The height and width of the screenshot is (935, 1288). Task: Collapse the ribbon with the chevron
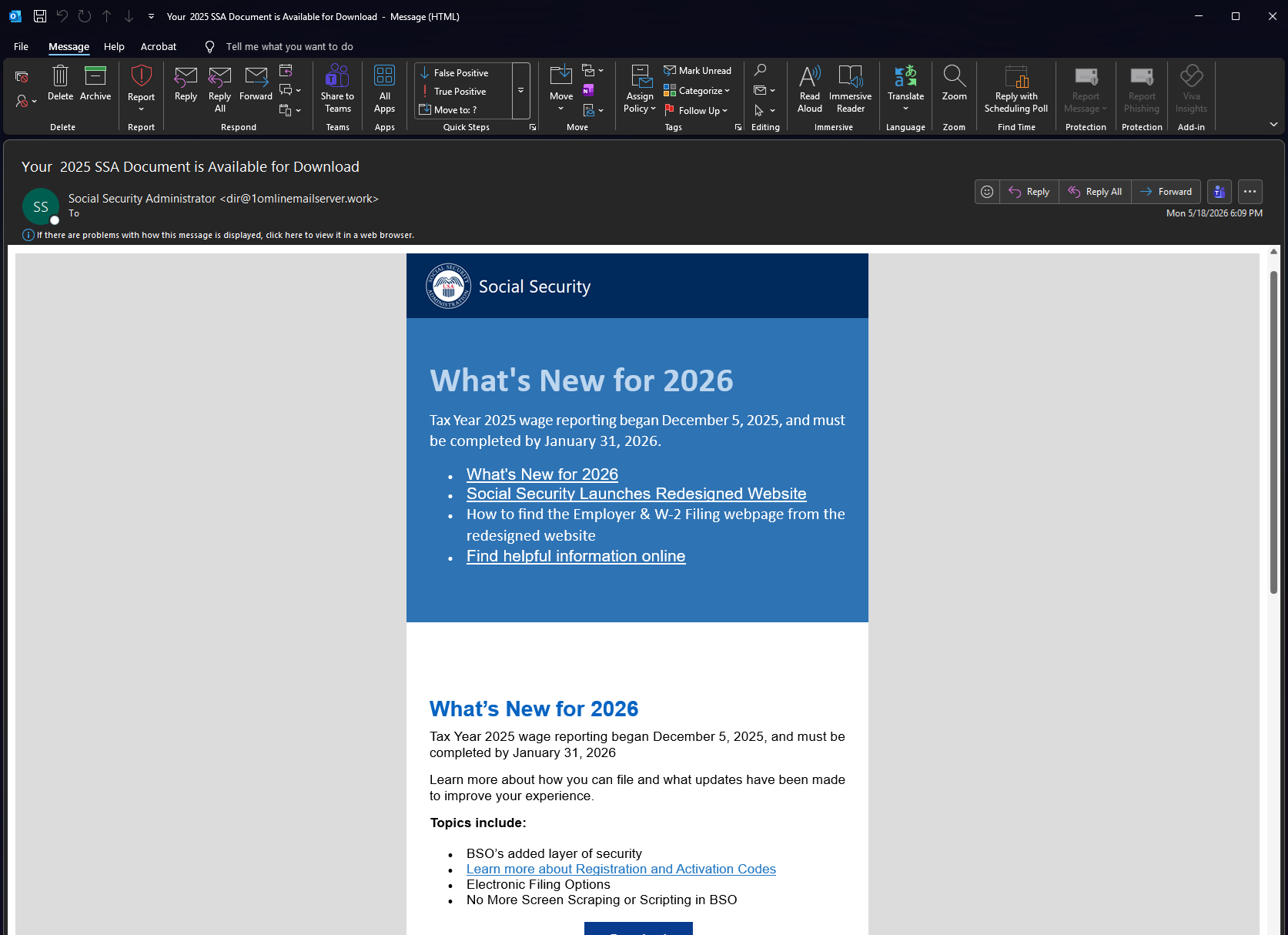pyautogui.click(x=1273, y=124)
